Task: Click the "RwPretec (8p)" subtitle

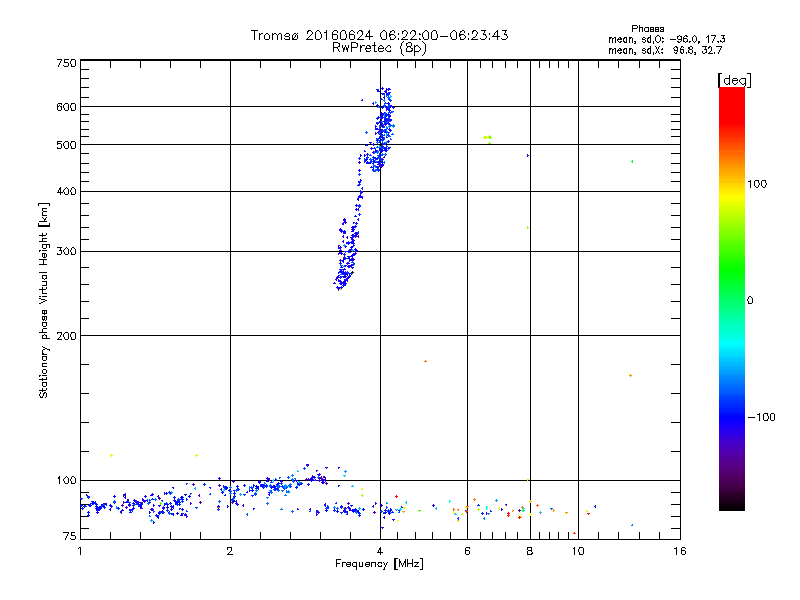Action: click(x=379, y=48)
